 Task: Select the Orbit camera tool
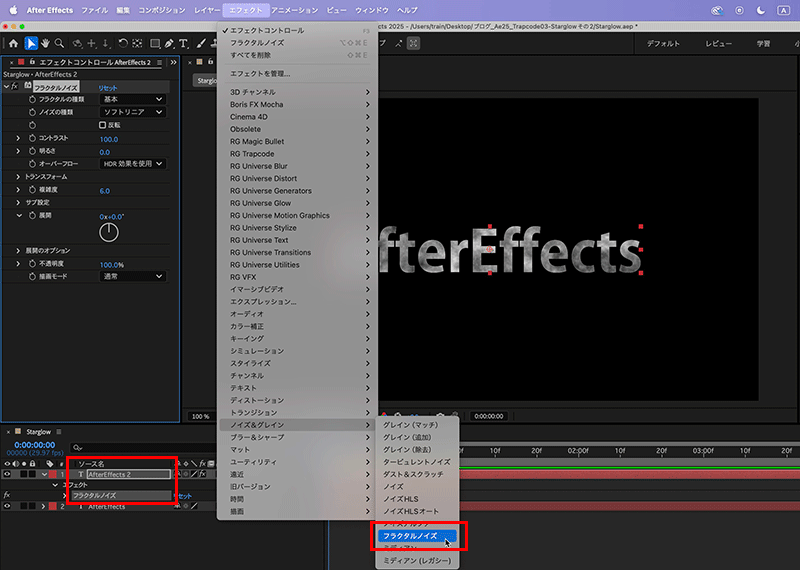(77, 43)
